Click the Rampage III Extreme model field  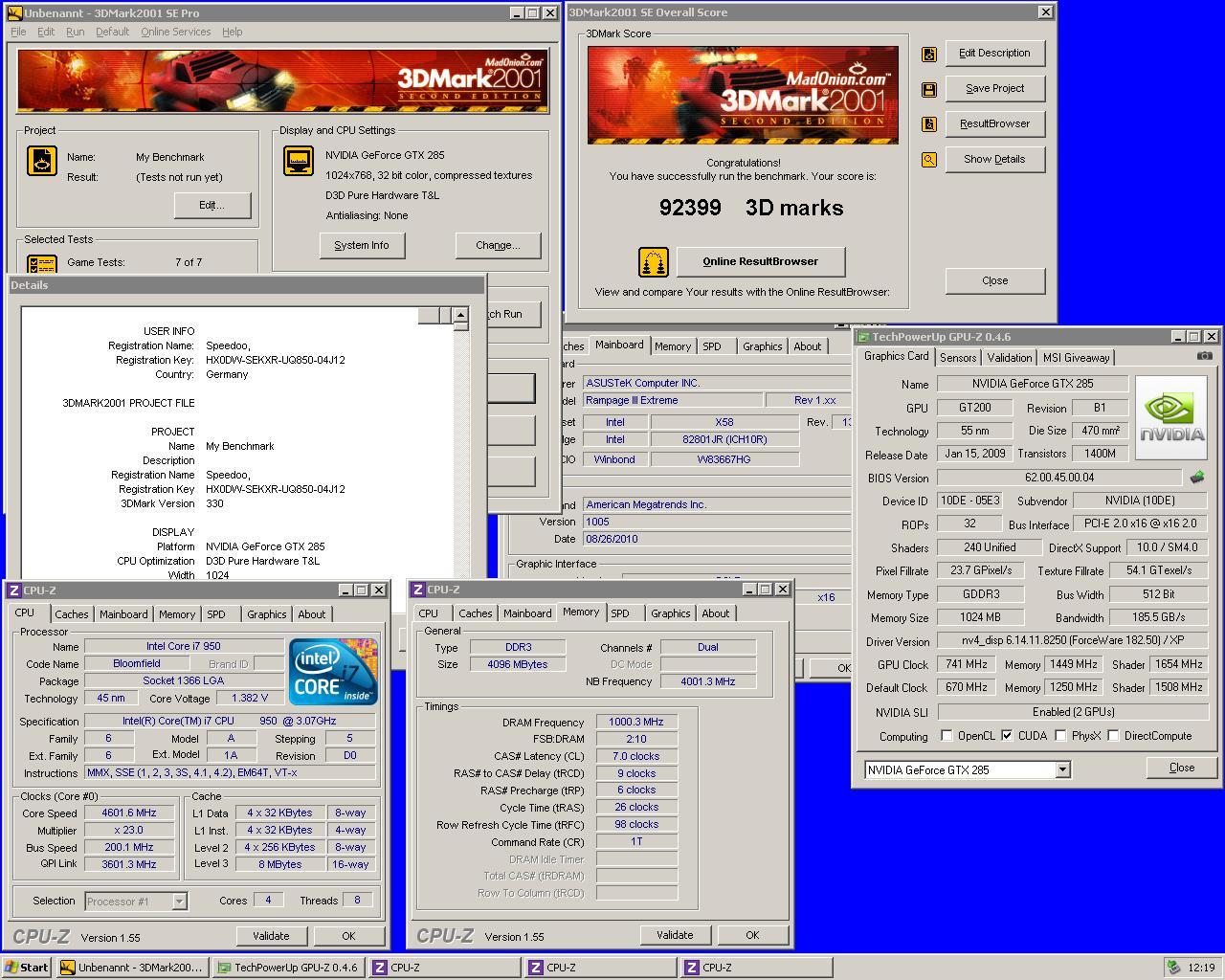pyautogui.click(x=673, y=400)
